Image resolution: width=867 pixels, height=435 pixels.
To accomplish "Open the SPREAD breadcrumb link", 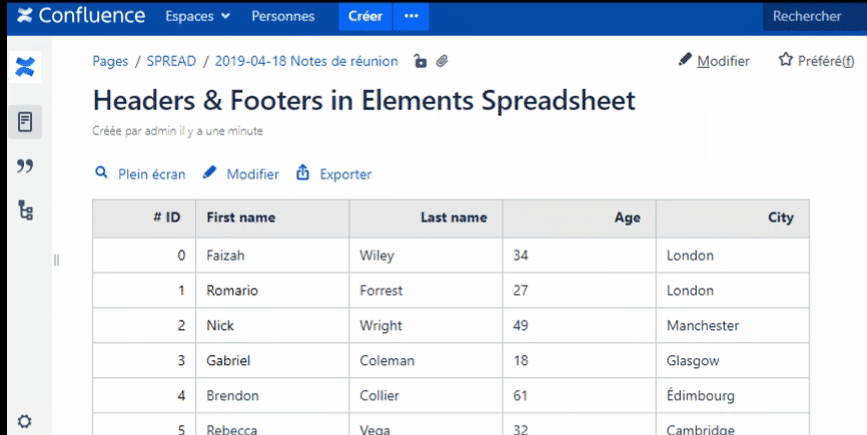I will tap(171, 61).
